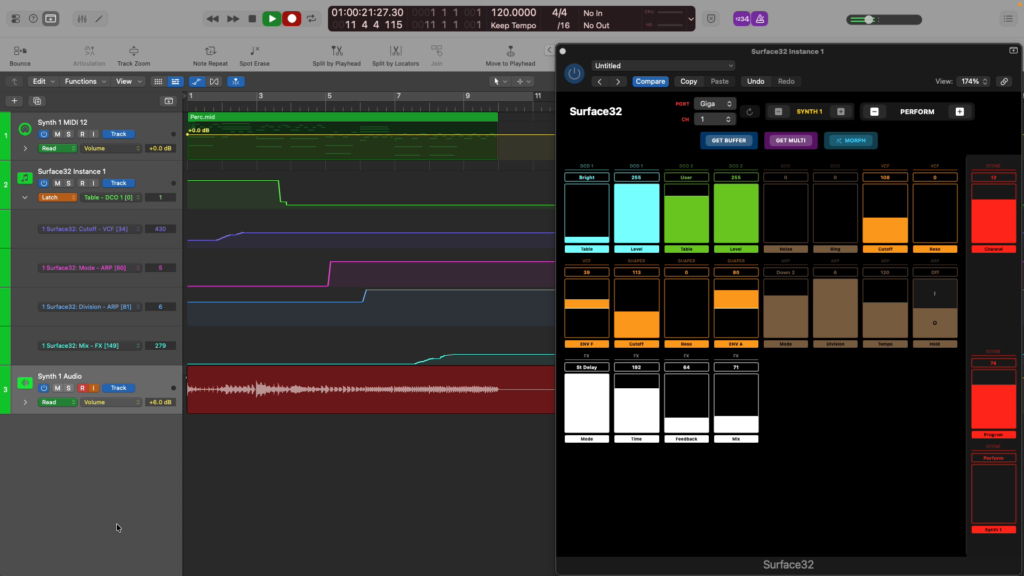Toggle Cycle mode in the transport bar

point(313,18)
